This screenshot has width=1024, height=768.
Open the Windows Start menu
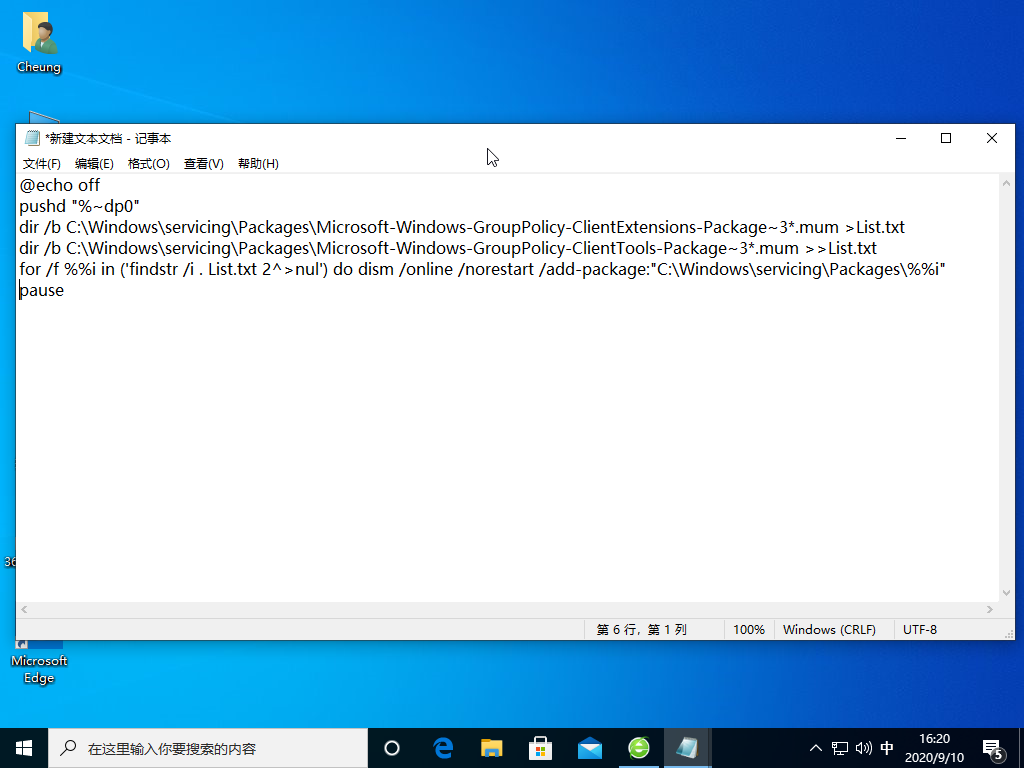click(24, 747)
